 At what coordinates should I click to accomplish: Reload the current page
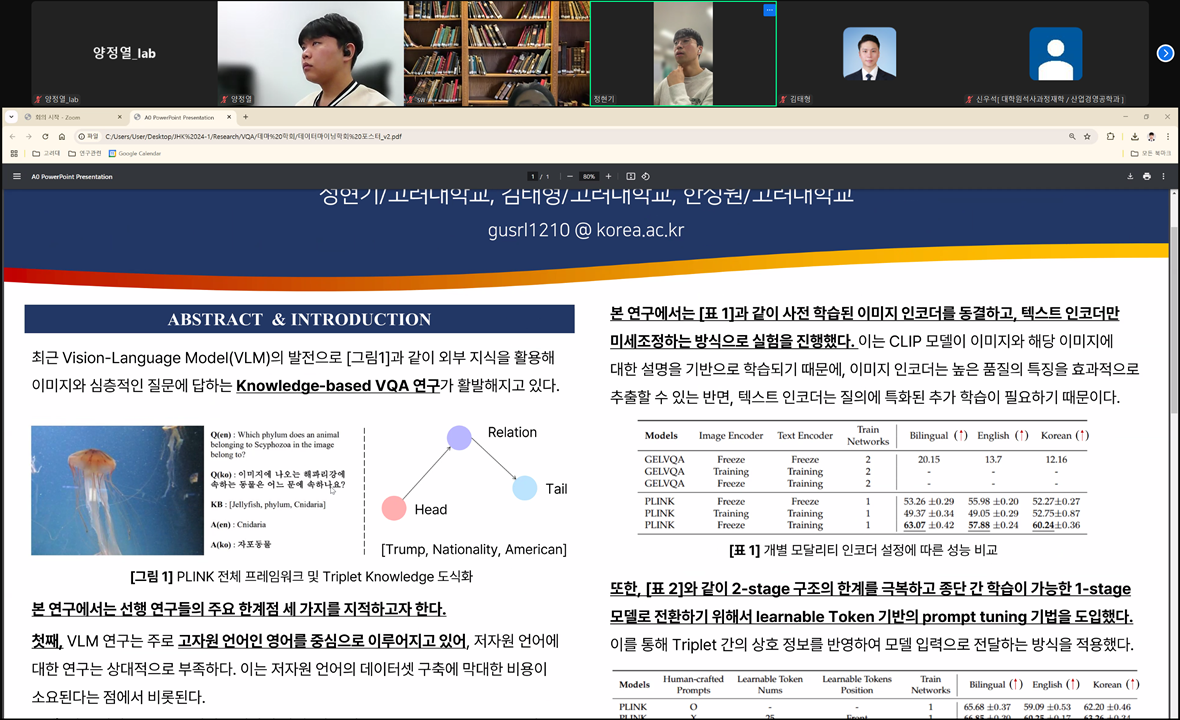[x=45, y=137]
